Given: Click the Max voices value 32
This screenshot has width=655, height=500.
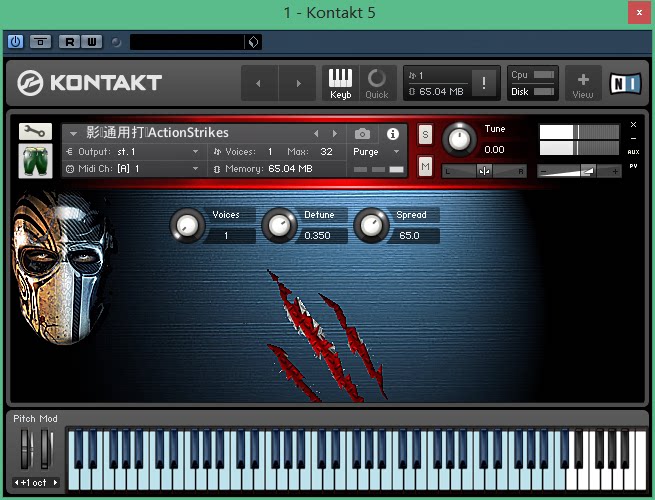Looking at the screenshot, I should [326, 152].
